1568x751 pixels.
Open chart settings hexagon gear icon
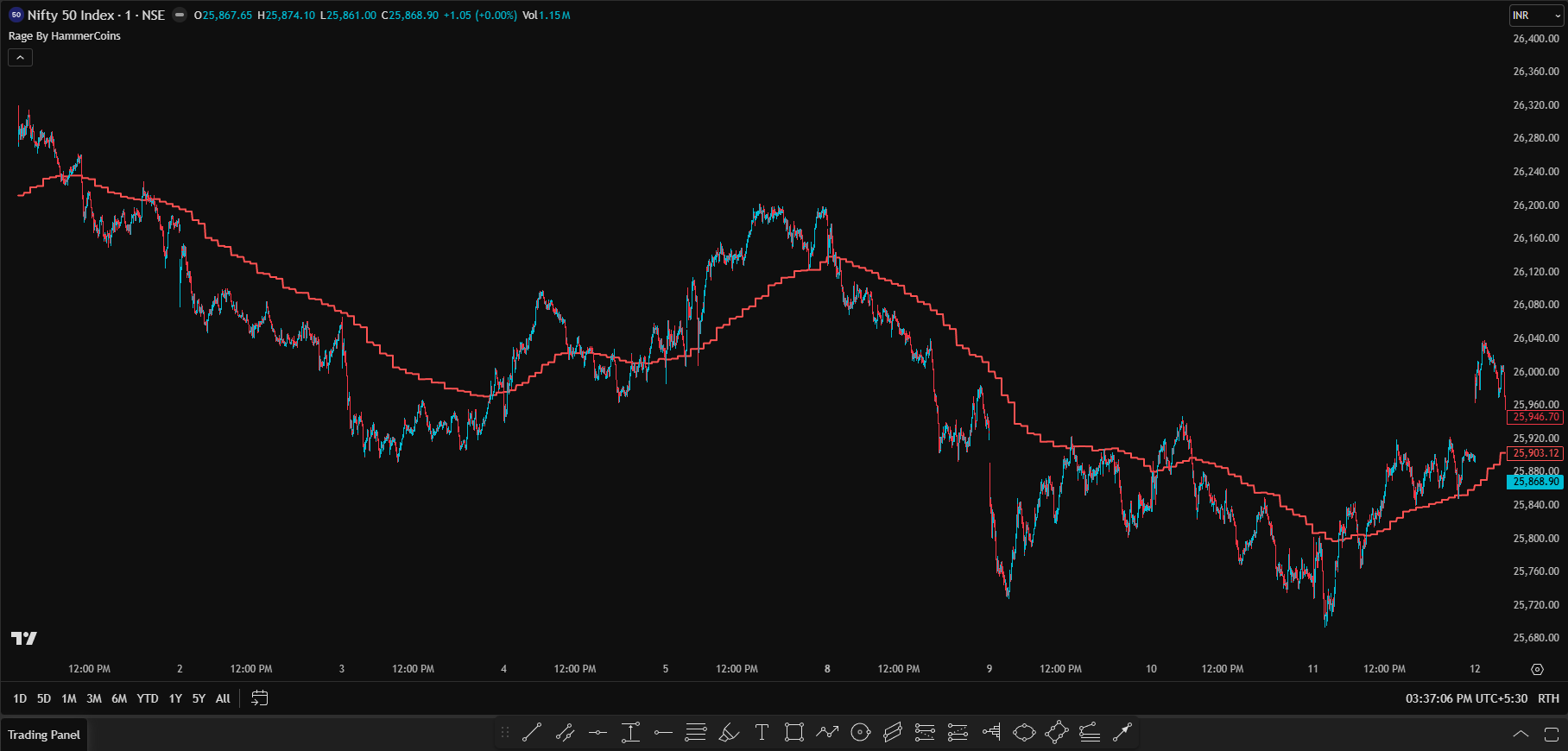[1537, 669]
